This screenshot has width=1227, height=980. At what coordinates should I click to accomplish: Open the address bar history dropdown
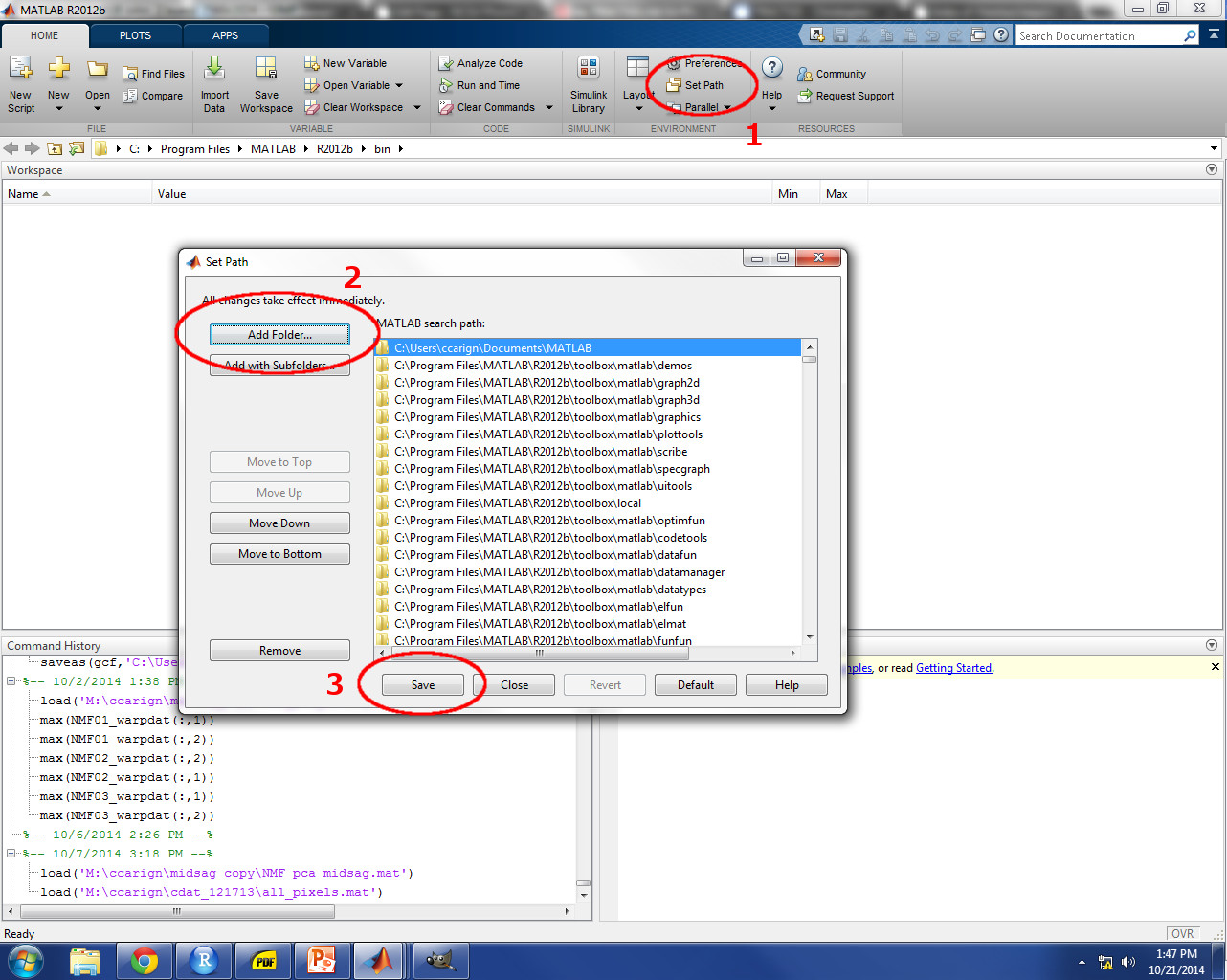pos(1214,148)
